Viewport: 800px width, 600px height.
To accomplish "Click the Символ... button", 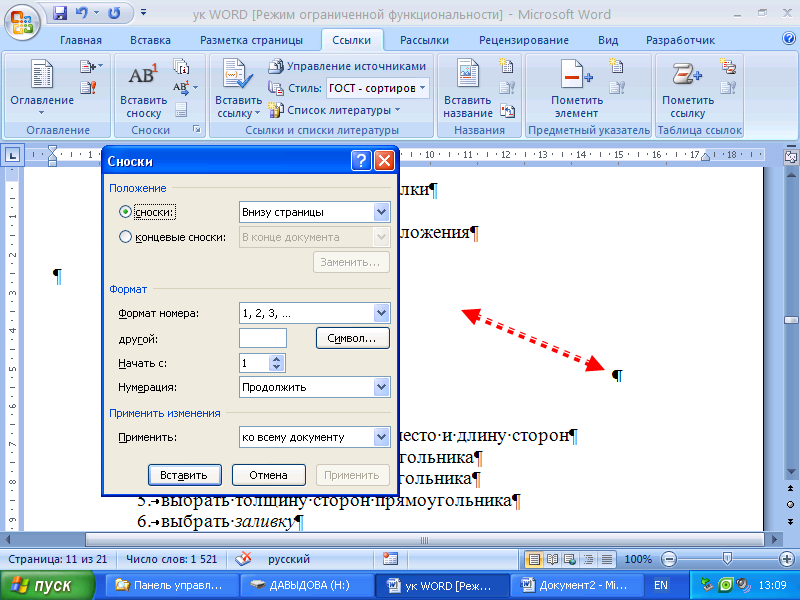I will [353, 338].
